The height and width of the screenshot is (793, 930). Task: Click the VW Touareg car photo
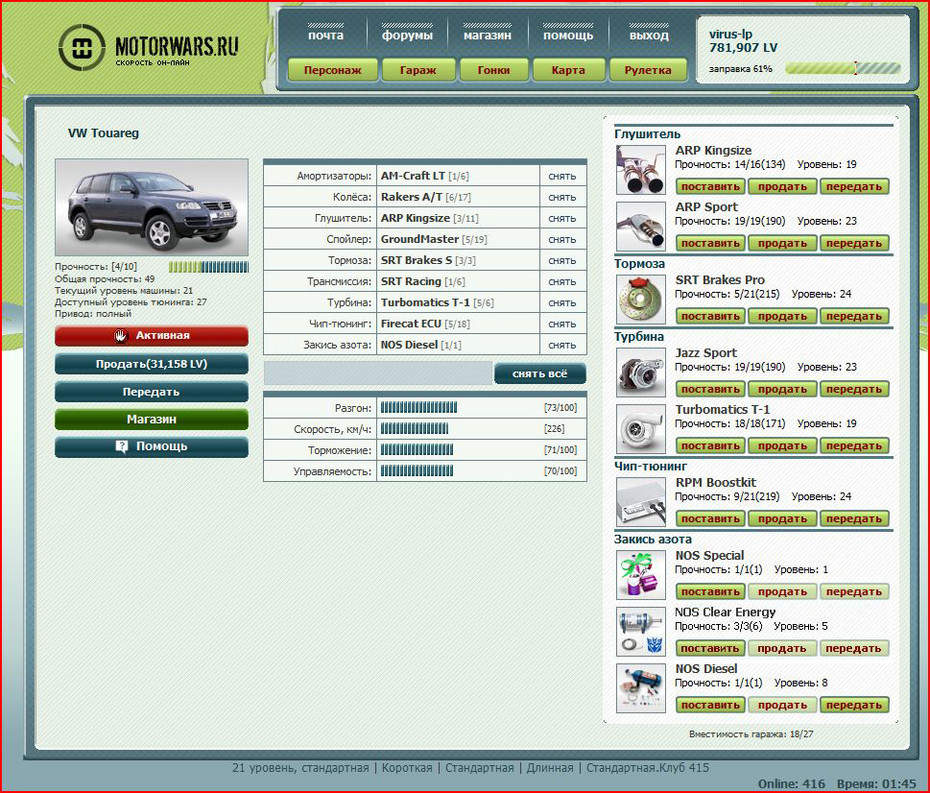click(x=152, y=207)
